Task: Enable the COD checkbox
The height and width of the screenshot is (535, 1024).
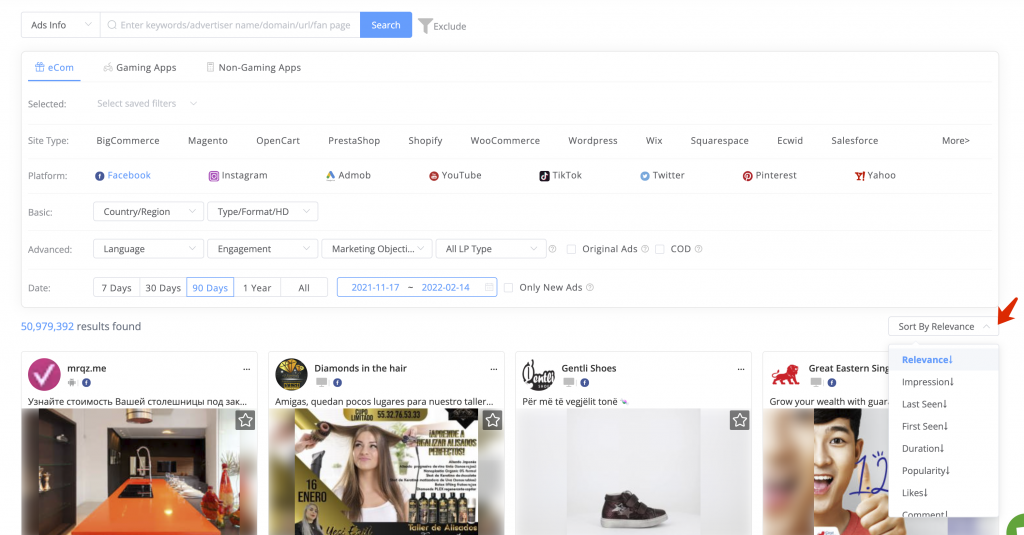Action: [660, 249]
